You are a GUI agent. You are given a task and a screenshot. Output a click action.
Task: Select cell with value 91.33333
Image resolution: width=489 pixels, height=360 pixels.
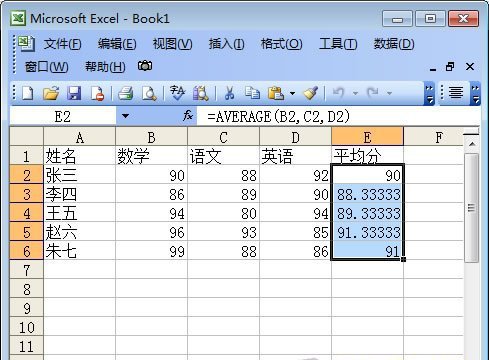(367, 232)
